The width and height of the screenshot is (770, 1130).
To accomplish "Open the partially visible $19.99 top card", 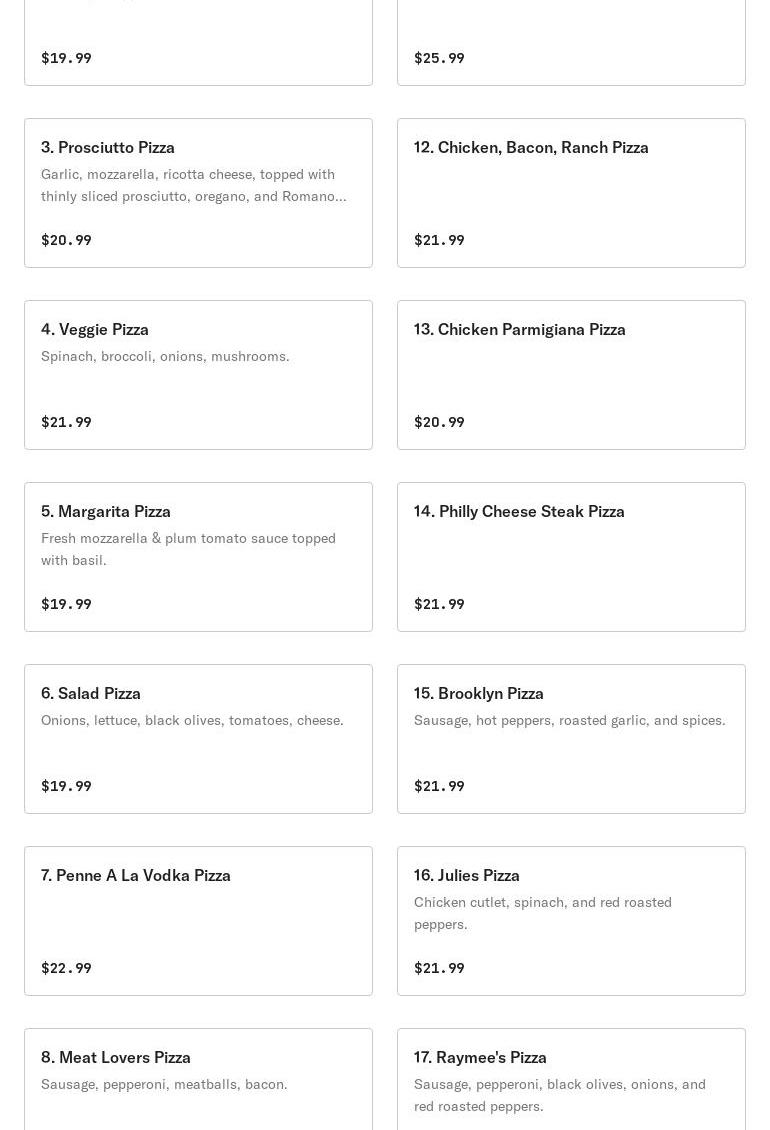I will tap(198, 43).
